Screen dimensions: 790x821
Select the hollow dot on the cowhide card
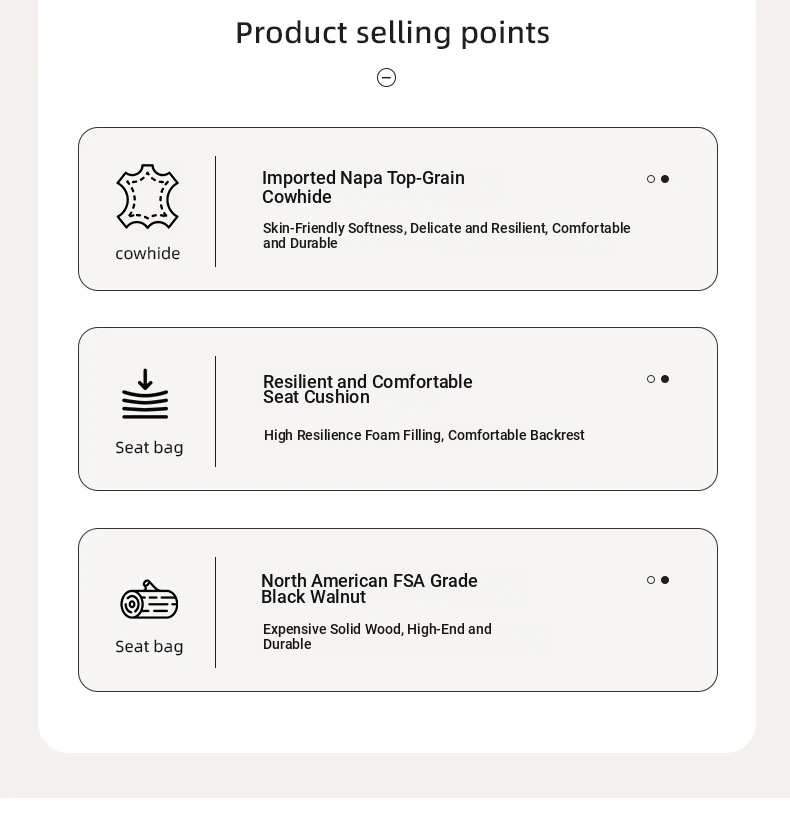click(x=651, y=179)
